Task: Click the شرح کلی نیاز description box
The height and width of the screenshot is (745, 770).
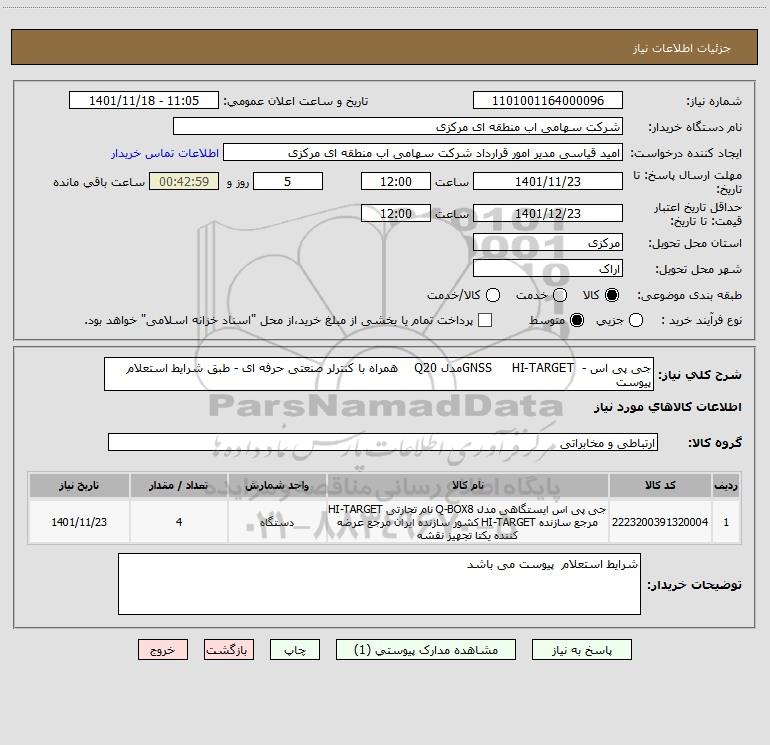Action: coord(379,374)
